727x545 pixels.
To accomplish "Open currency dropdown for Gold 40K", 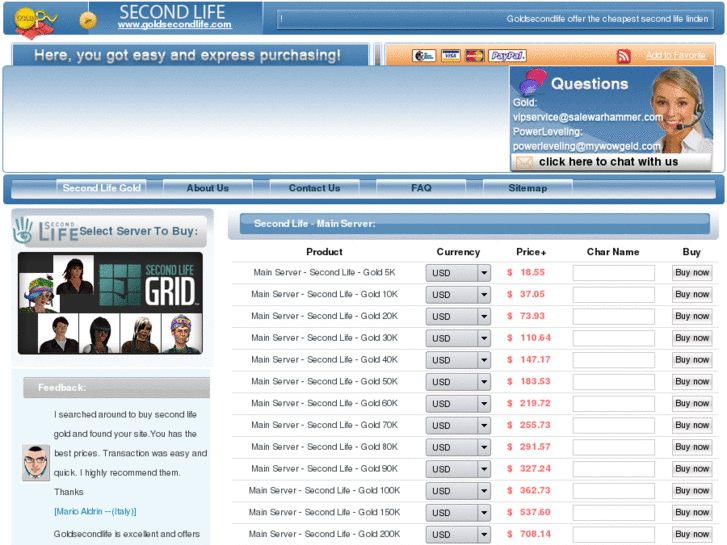I will 458,360.
